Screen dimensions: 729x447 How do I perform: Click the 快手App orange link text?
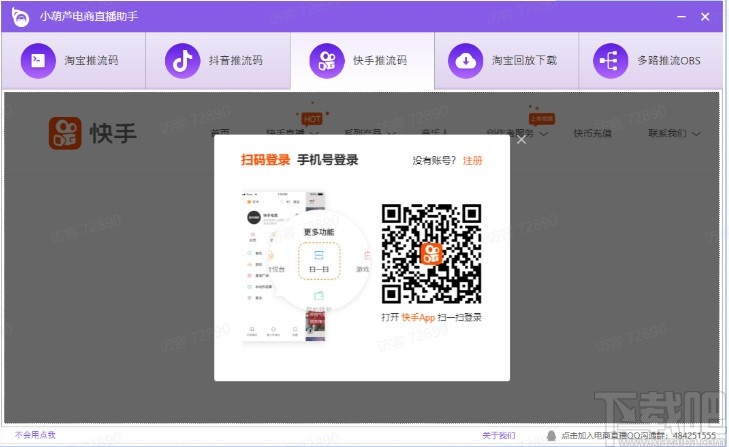(418, 318)
